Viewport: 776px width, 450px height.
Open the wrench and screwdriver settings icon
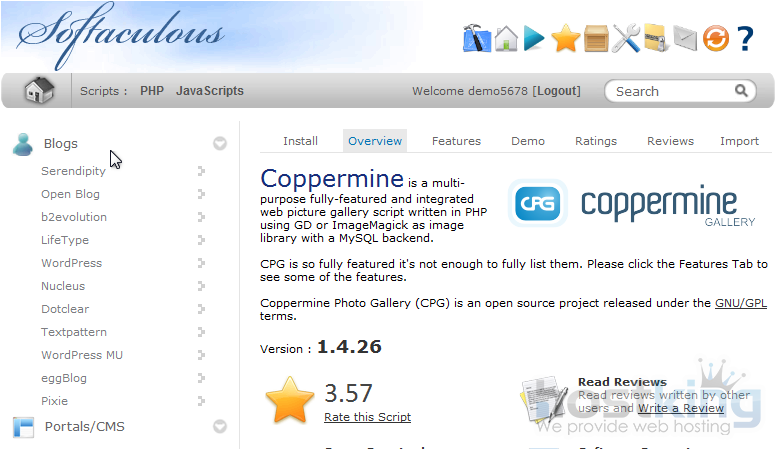[626, 39]
